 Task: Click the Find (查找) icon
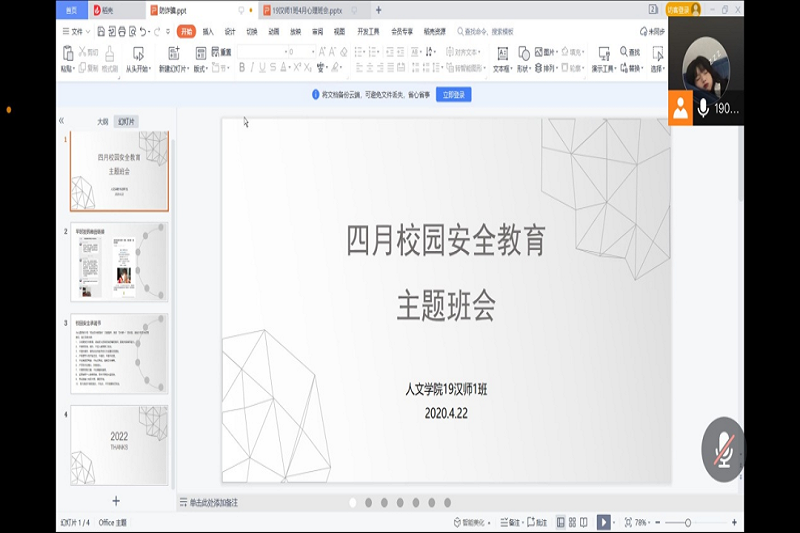[630, 52]
